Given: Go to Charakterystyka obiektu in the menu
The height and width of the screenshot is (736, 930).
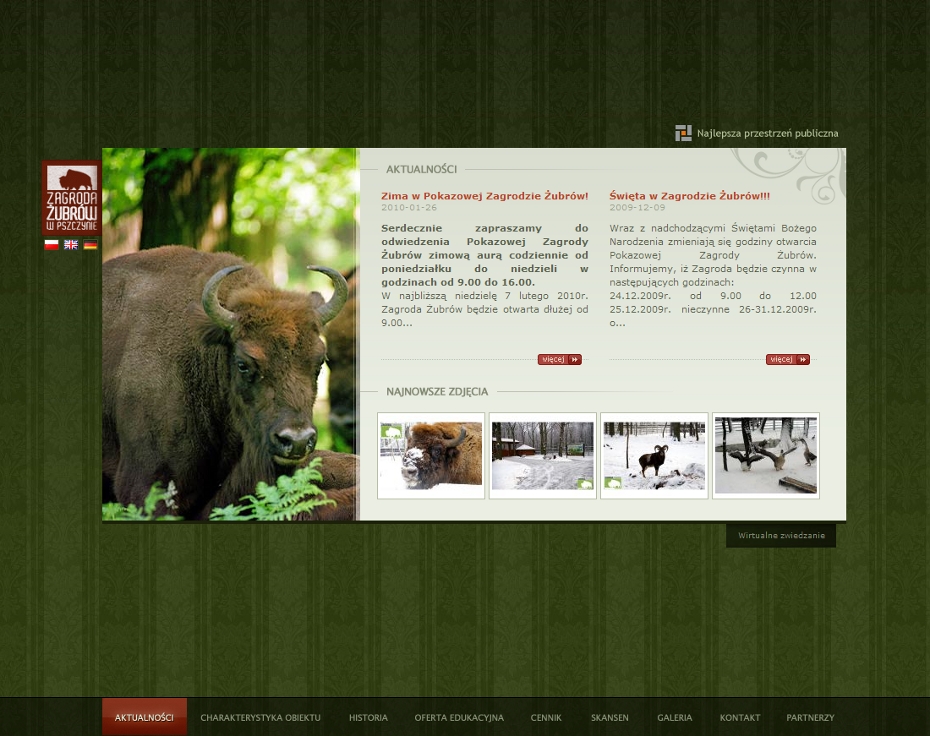Looking at the screenshot, I should 260,717.
